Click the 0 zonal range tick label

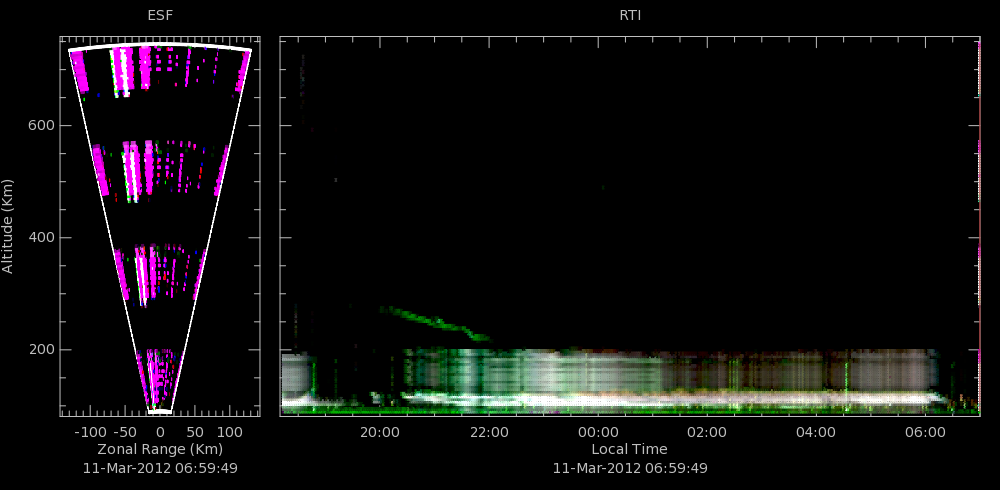click(161, 432)
